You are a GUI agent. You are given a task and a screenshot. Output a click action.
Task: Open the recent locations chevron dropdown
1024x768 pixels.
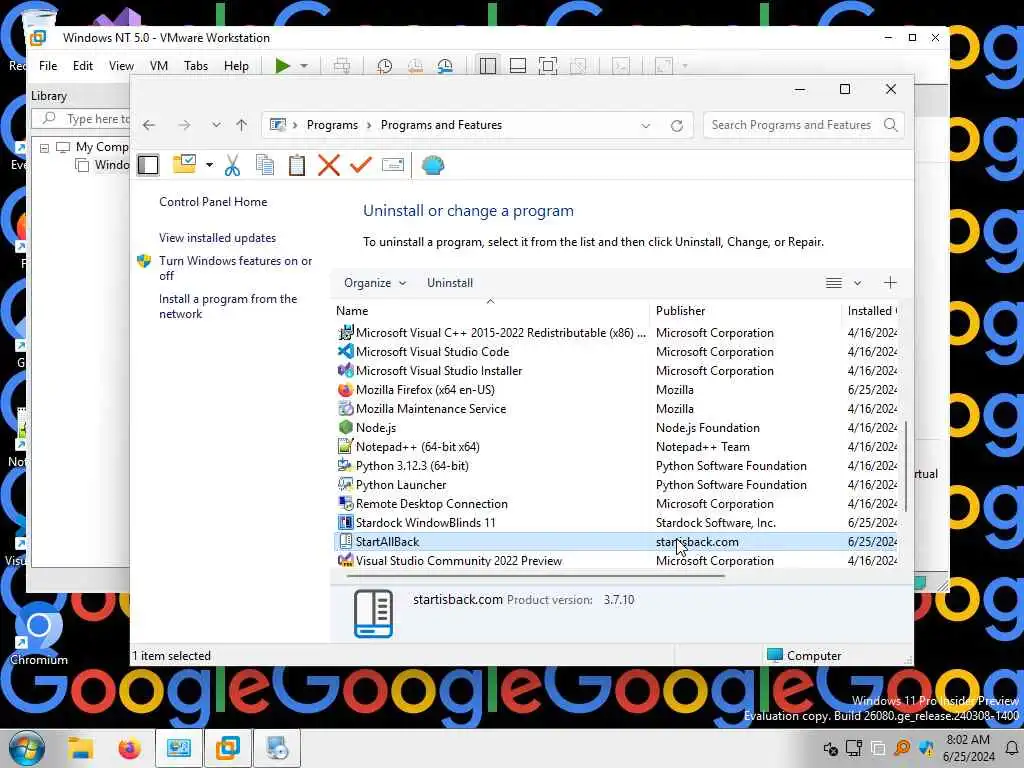click(x=216, y=125)
